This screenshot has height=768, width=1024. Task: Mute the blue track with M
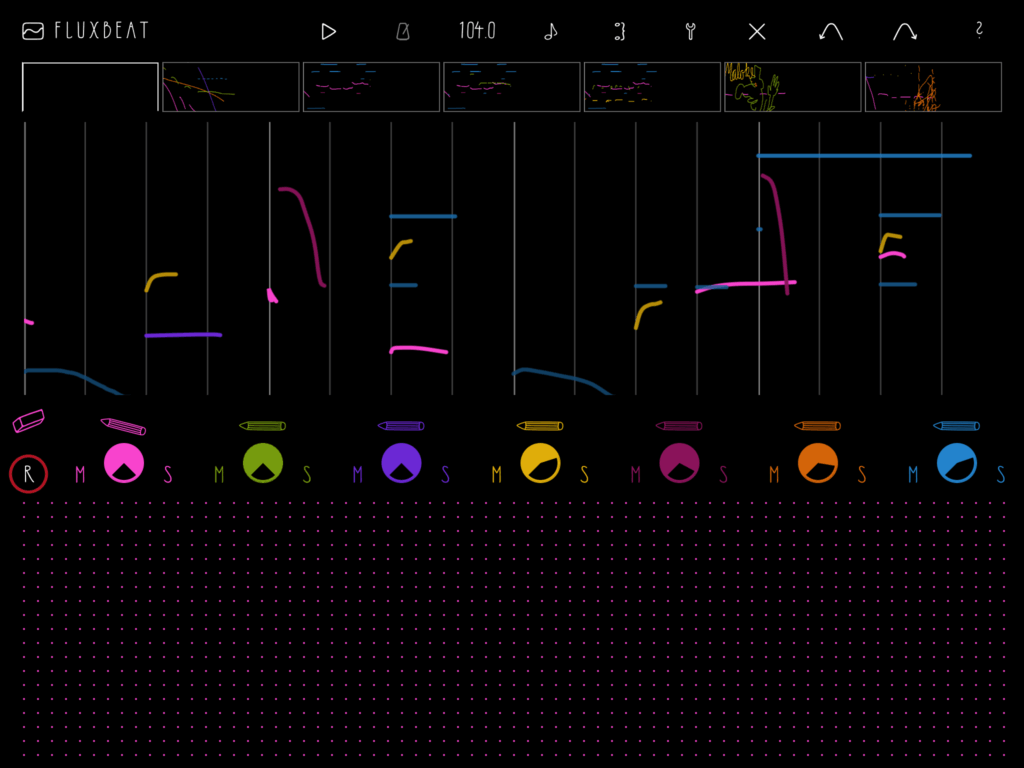[913, 475]
